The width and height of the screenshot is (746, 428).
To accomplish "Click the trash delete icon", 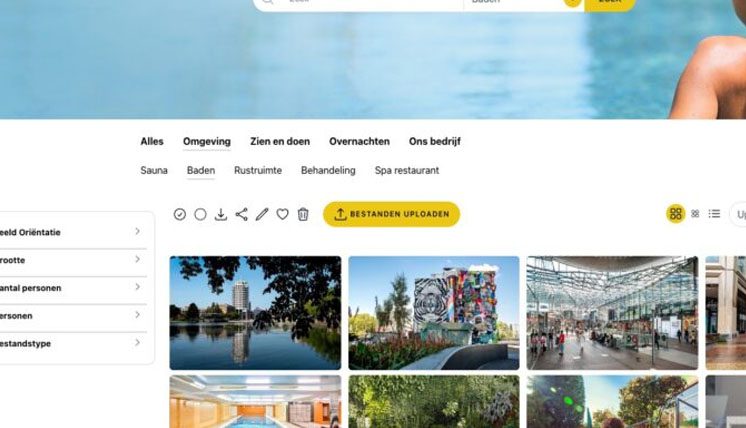I will click(303, 214).
